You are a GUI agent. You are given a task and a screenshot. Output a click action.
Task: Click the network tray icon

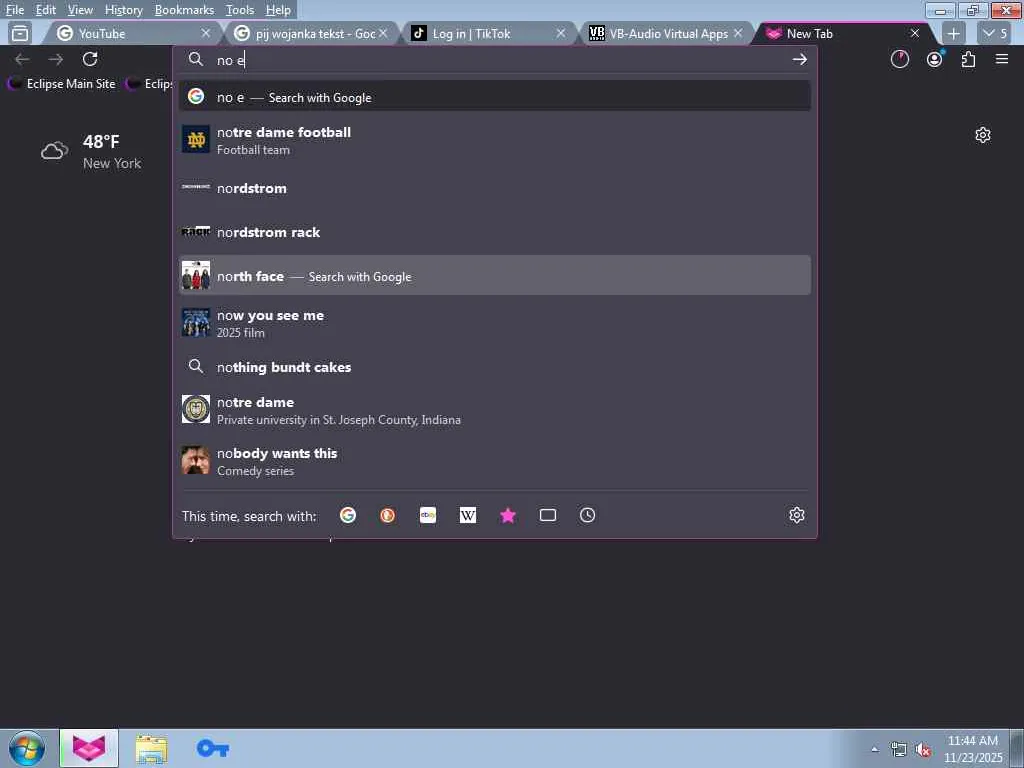[x=899, y=750]
